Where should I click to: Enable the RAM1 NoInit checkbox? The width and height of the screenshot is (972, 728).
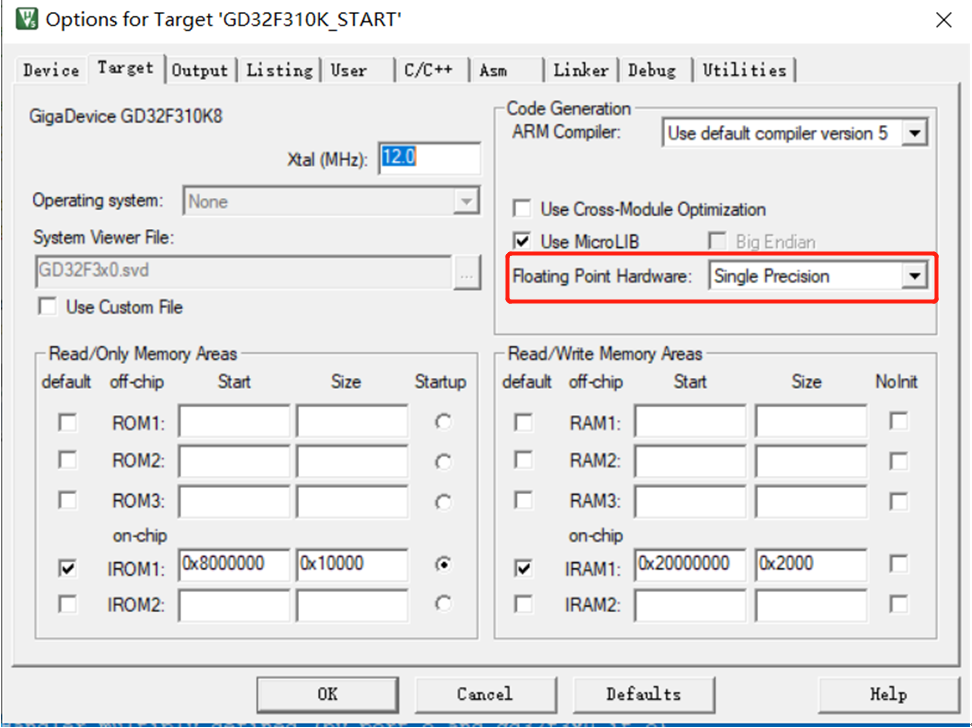click(x=899, y=421)
